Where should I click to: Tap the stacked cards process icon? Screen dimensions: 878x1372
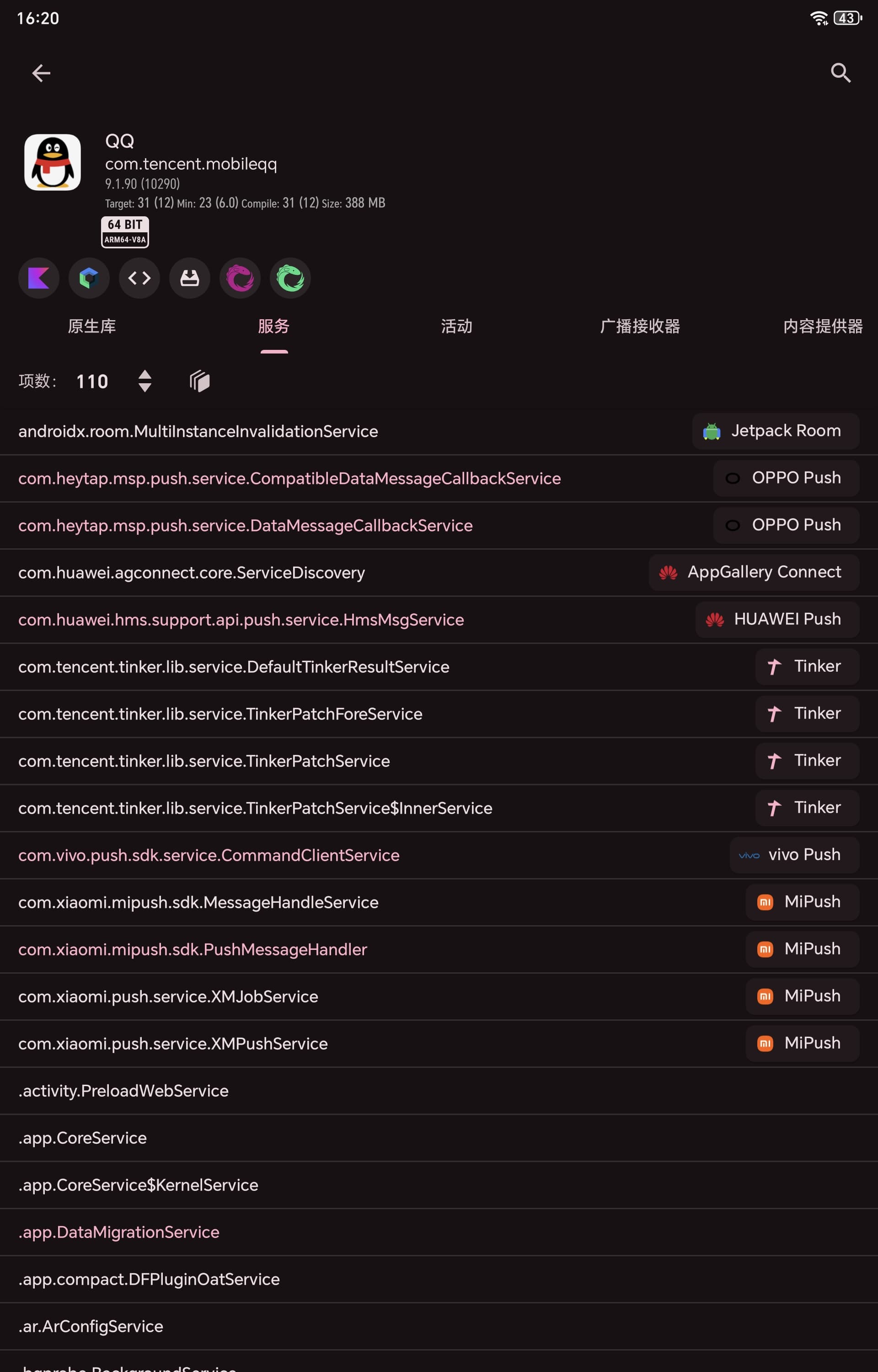199,381
